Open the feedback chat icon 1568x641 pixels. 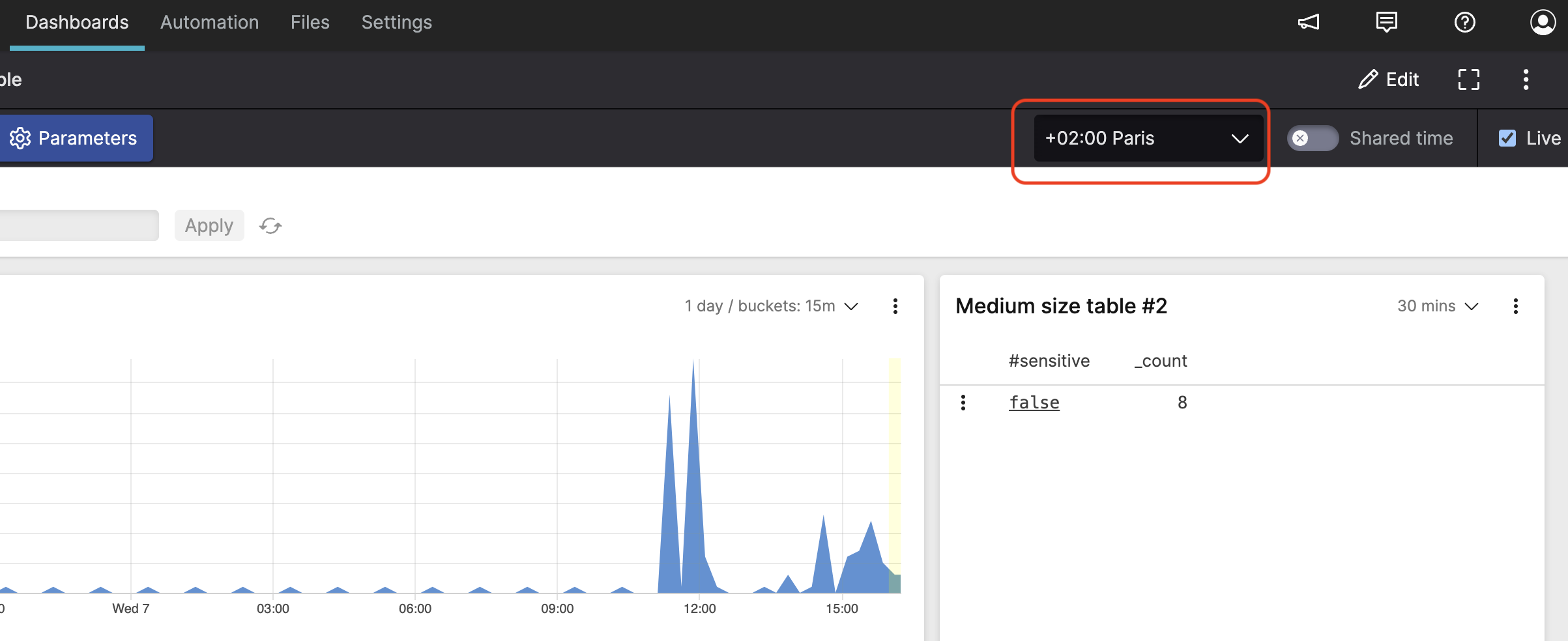[x=1386, y=22]
